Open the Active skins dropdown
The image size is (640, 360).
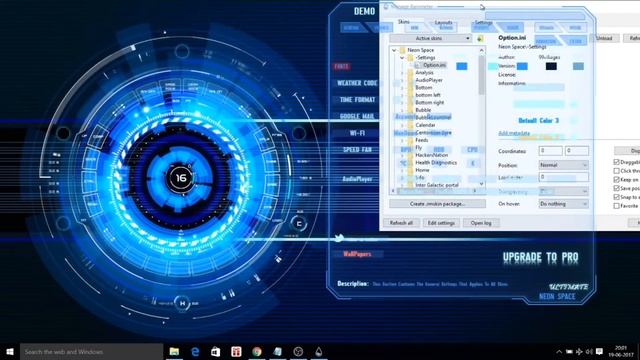431,38
